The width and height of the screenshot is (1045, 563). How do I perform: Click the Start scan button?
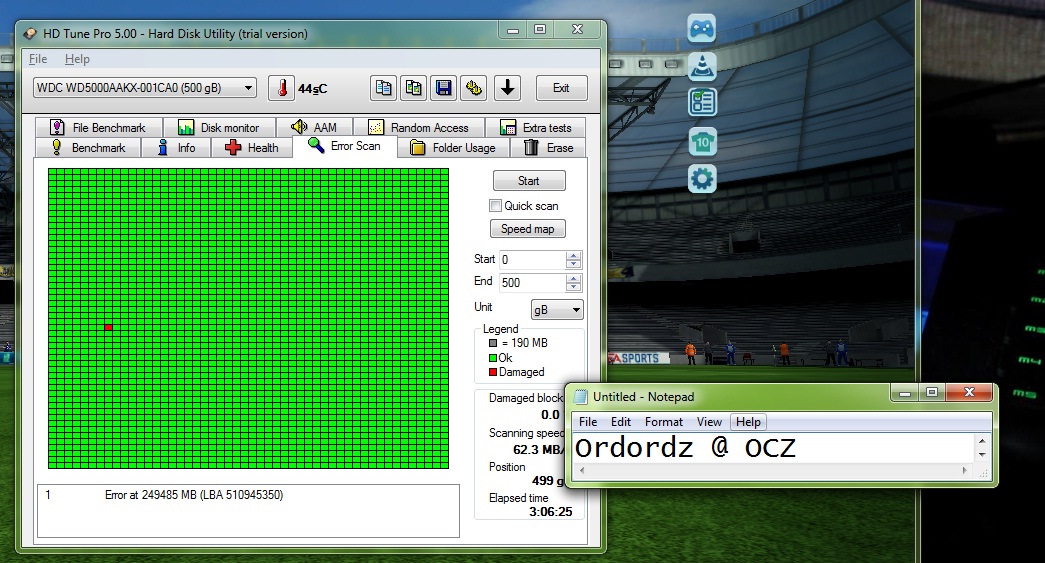point(529,181)
